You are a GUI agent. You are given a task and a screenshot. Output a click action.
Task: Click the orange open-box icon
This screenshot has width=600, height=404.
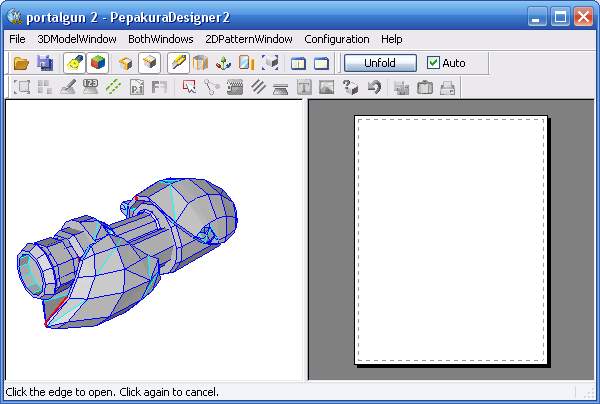(126, 63)
